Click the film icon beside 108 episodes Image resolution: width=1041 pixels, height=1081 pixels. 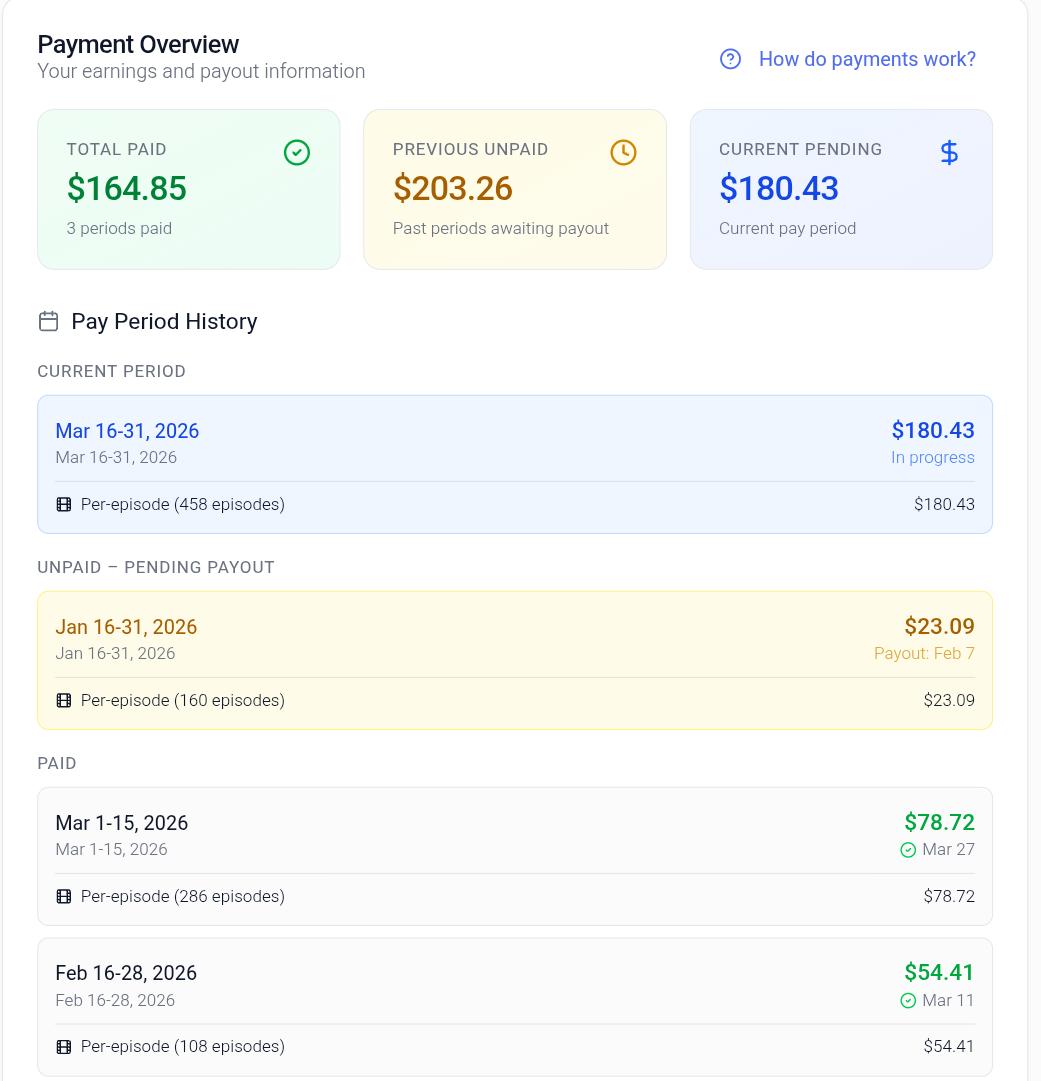pos(63,1047)
